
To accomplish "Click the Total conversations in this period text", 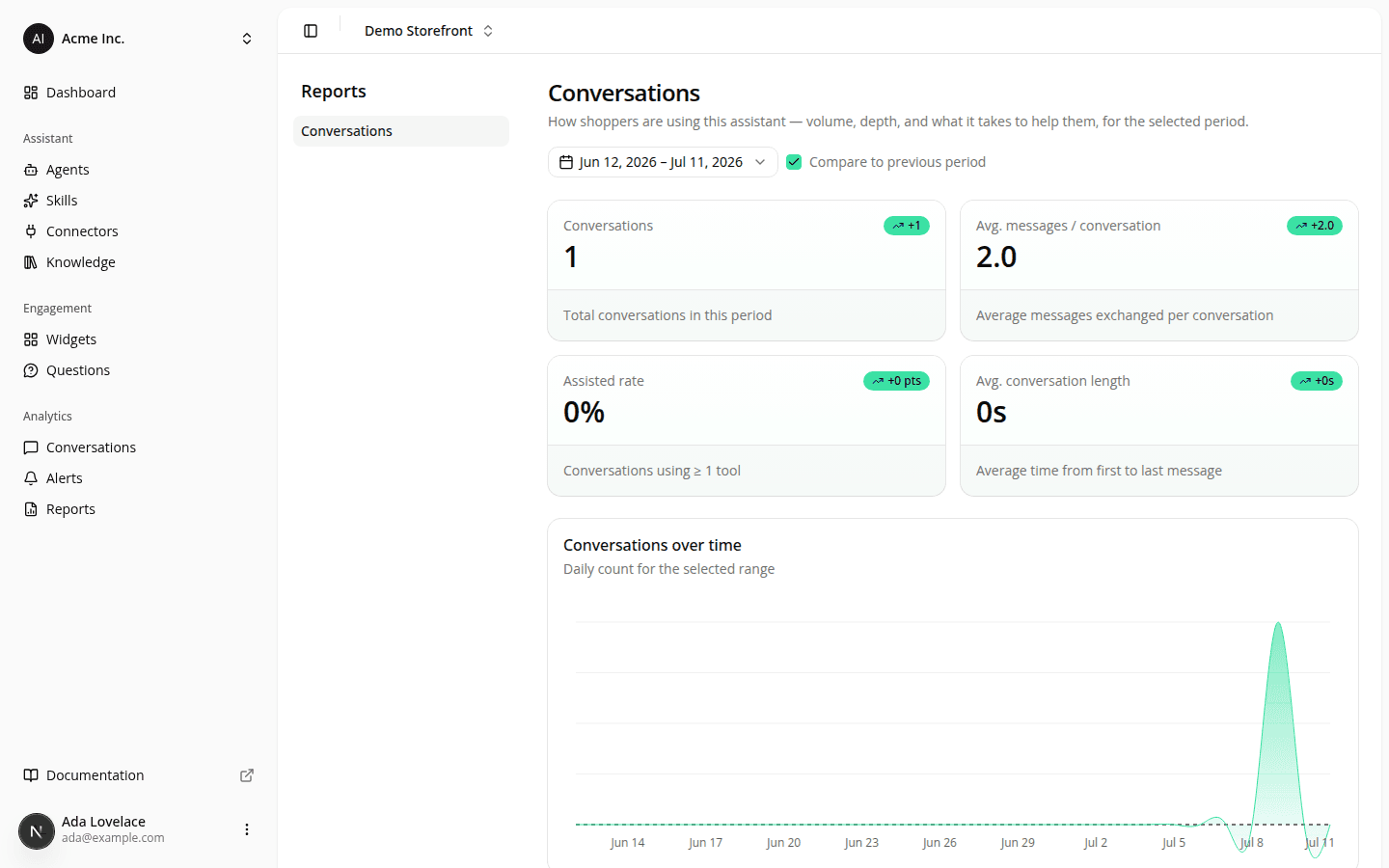I will [x=667, y=315].
